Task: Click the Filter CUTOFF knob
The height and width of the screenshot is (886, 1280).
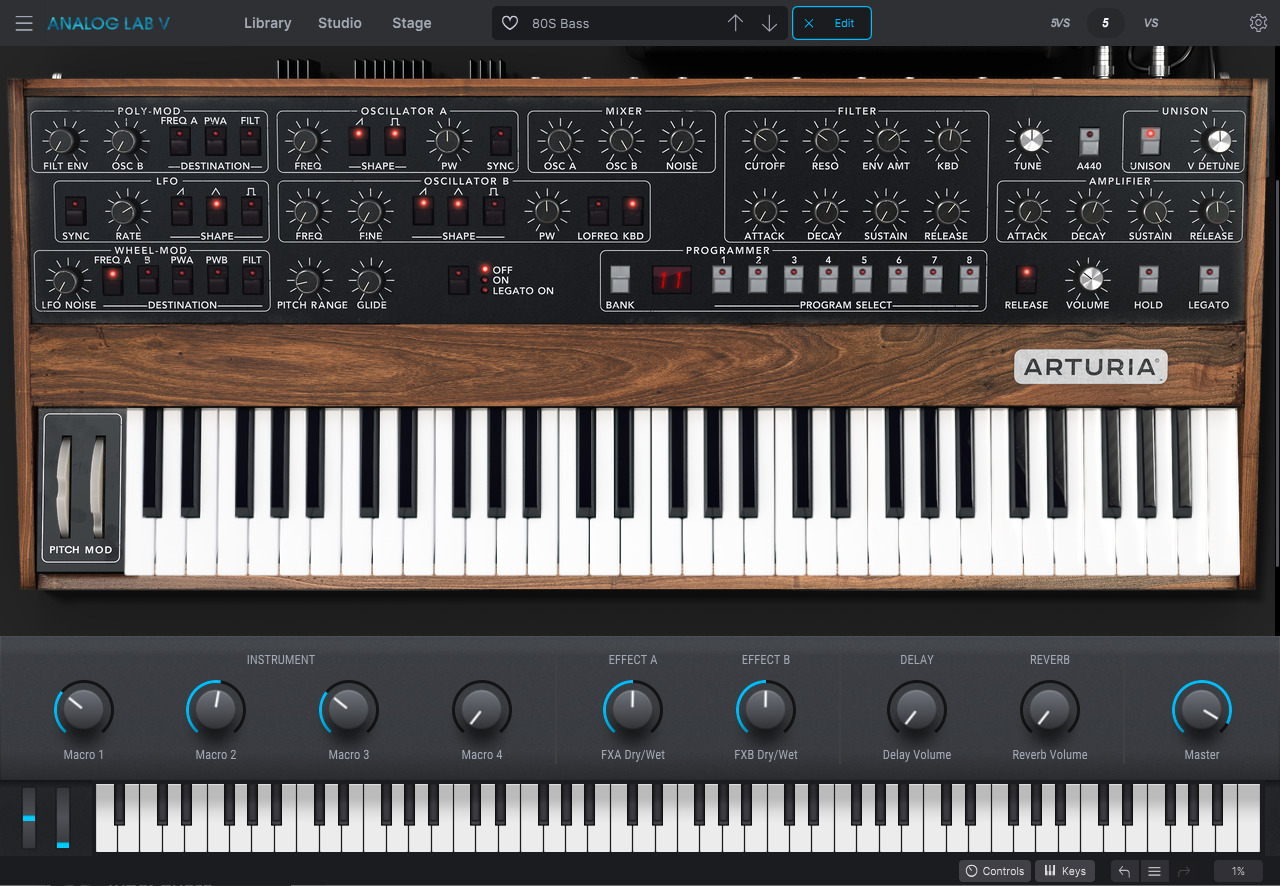Action: coord(765,141)
